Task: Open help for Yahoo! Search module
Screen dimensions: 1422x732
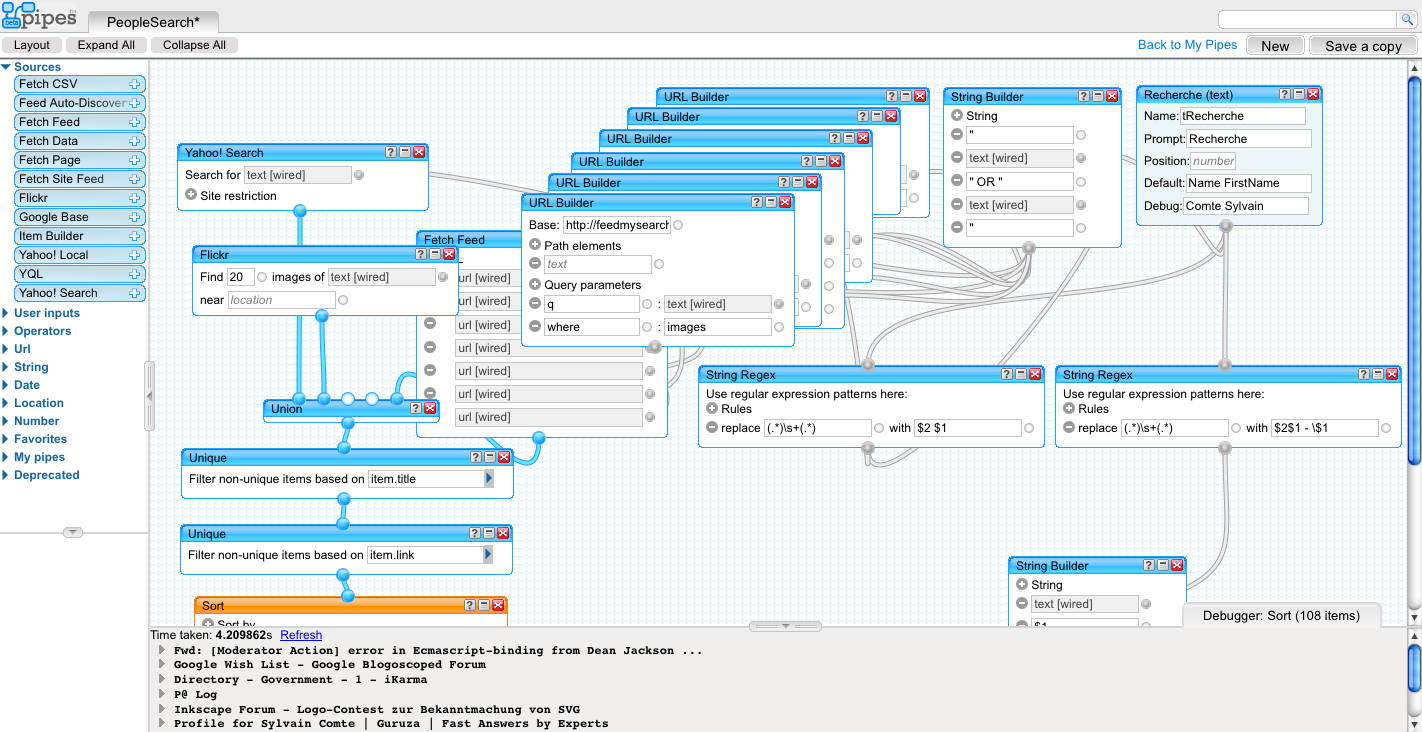Action: pyautogui.click(x=391, y=152)
